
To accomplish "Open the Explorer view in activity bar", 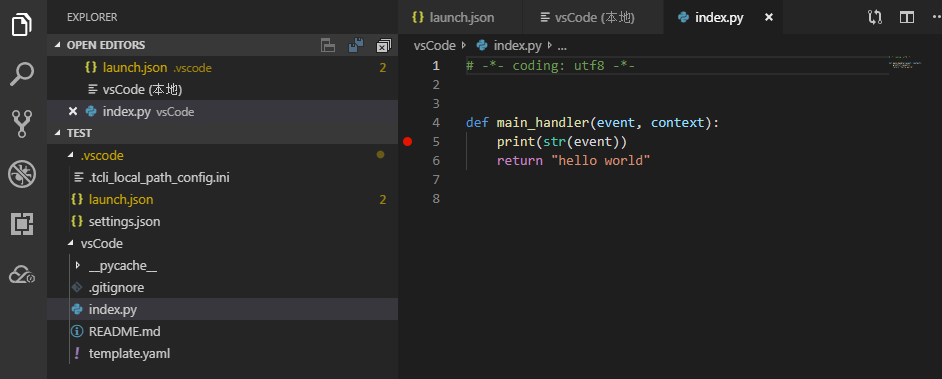I will [x=22, y=25].
